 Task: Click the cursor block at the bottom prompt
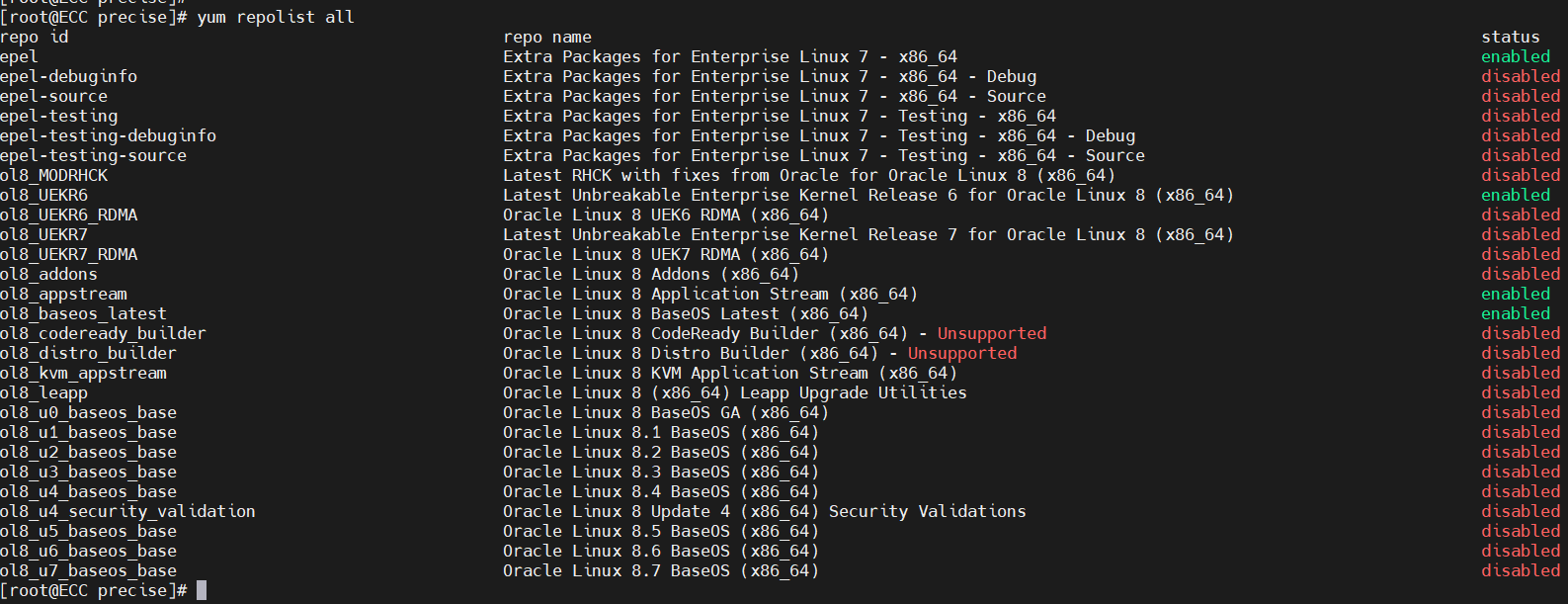202,590
